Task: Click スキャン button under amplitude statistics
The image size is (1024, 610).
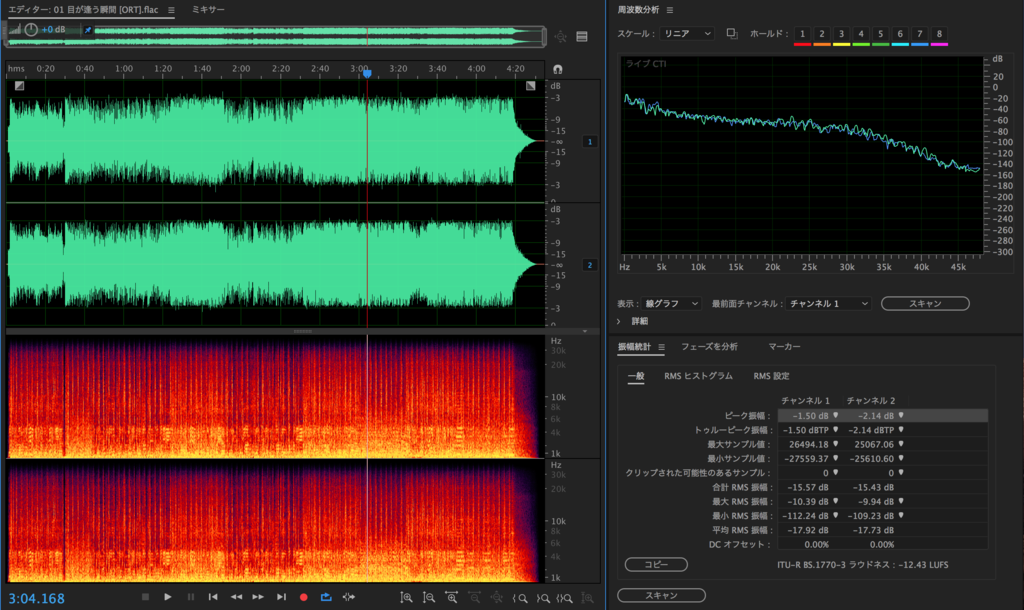Action: (x=662, y=596)
